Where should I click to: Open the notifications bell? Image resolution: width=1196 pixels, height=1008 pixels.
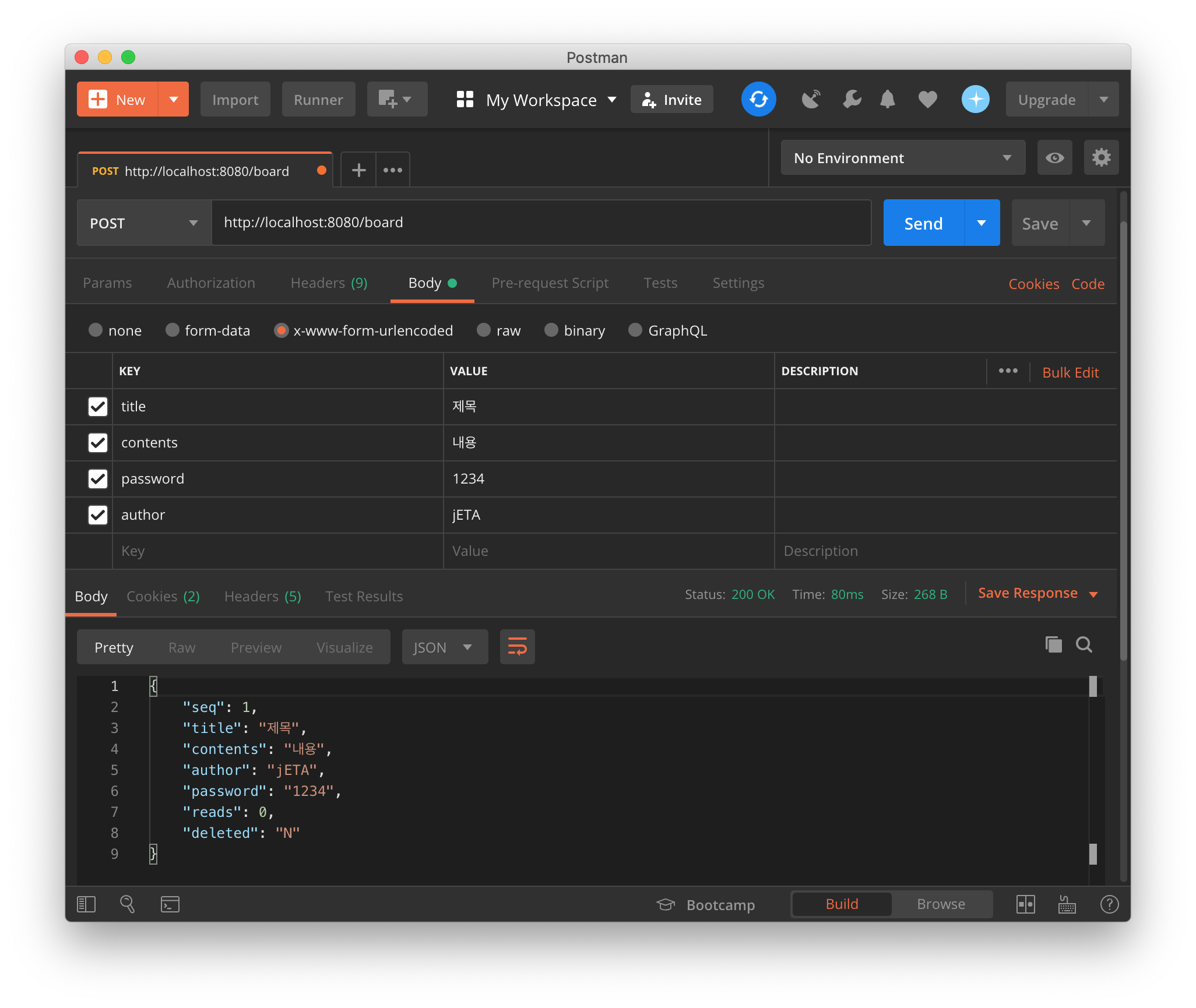click(887, 100)
